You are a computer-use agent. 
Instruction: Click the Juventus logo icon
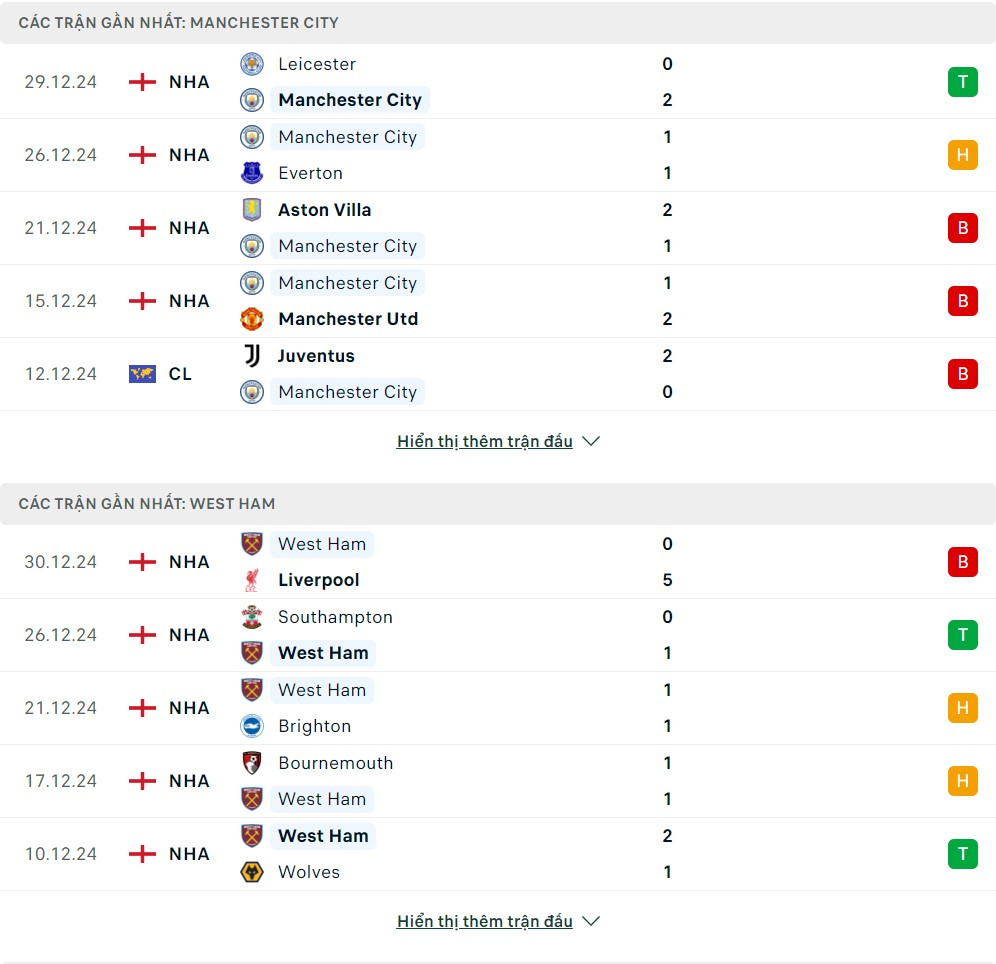pyautogui.click(x=252, y=356)
